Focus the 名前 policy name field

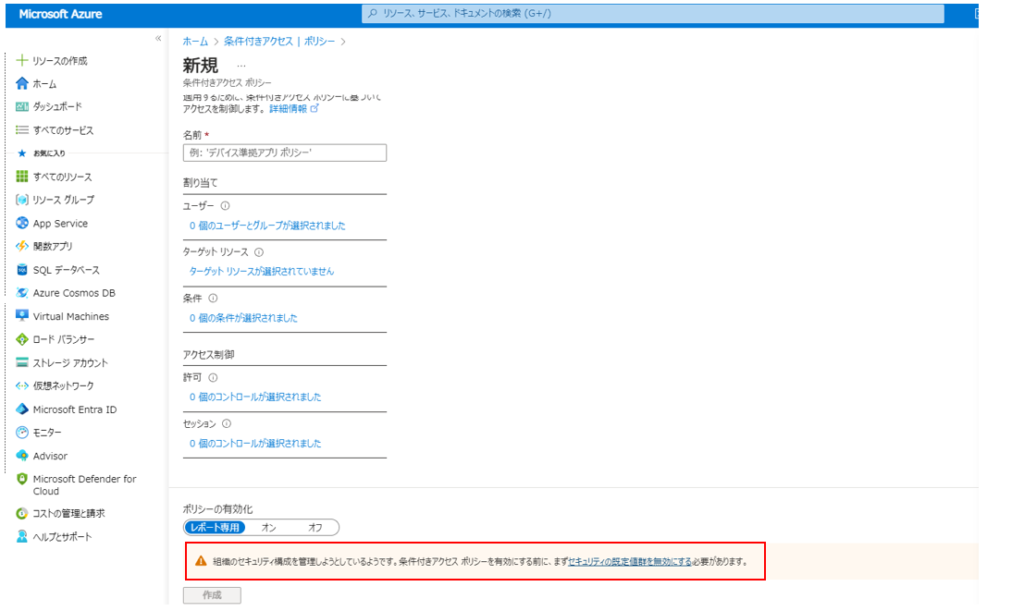click(285, 153)
